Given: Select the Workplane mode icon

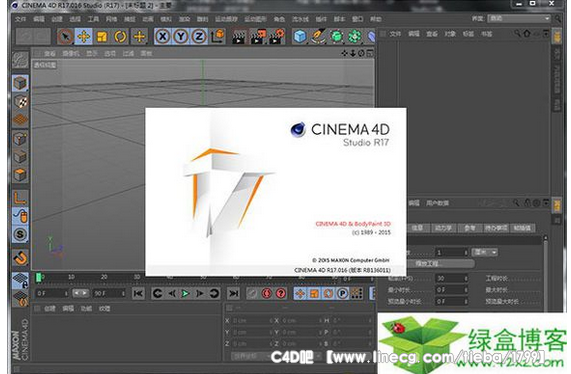Looking at the screenshot, I should click(20, 120).
